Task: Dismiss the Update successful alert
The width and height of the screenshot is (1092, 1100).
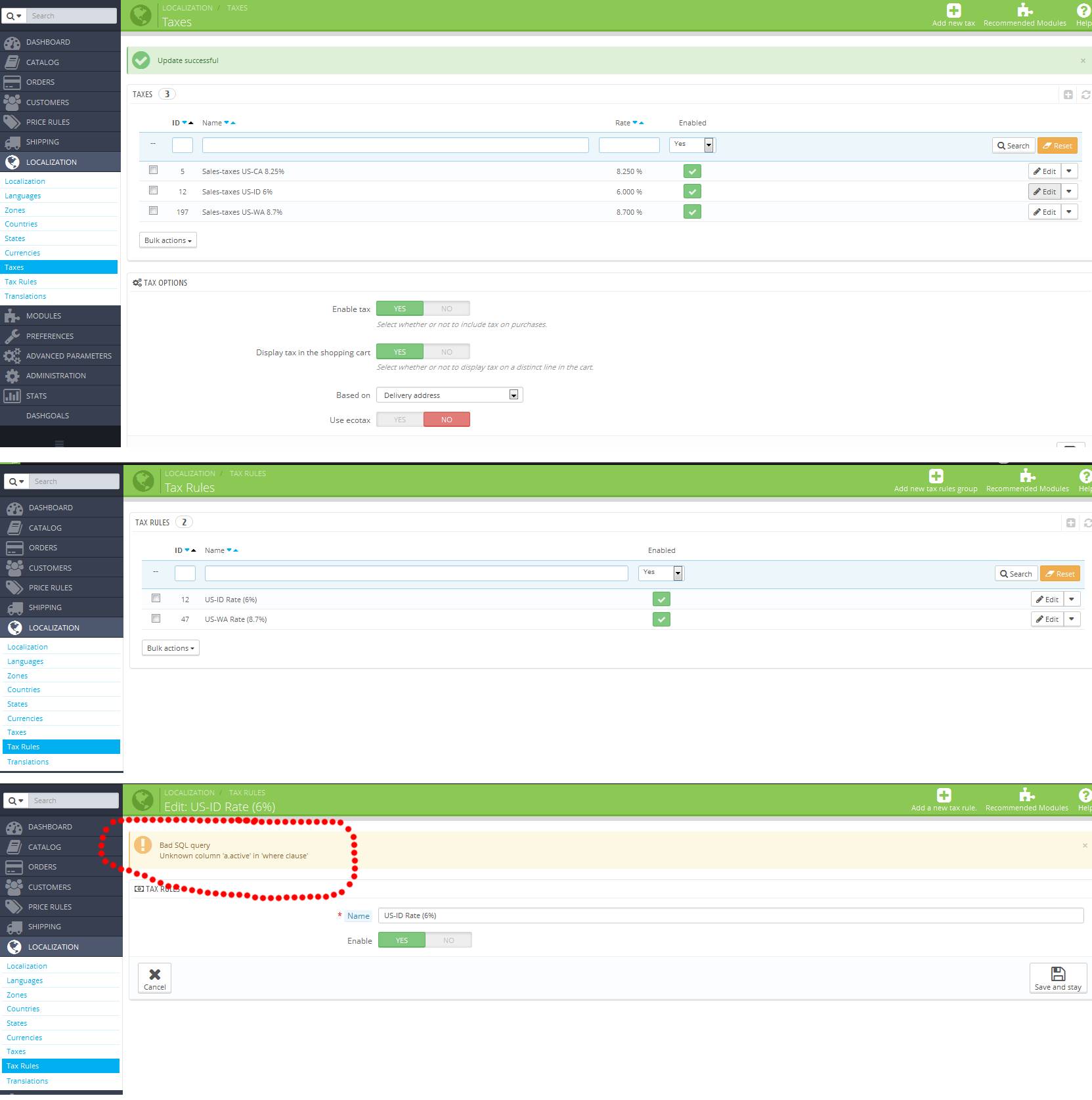Action: 1083,60
